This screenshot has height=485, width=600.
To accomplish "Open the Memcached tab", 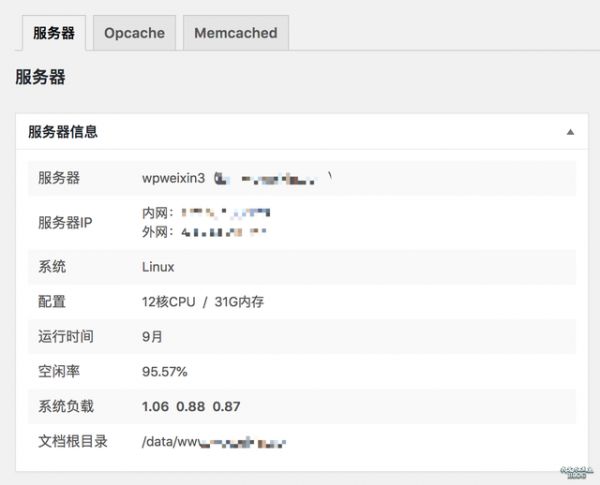I will pyautogui.click(x=235, y=33).
